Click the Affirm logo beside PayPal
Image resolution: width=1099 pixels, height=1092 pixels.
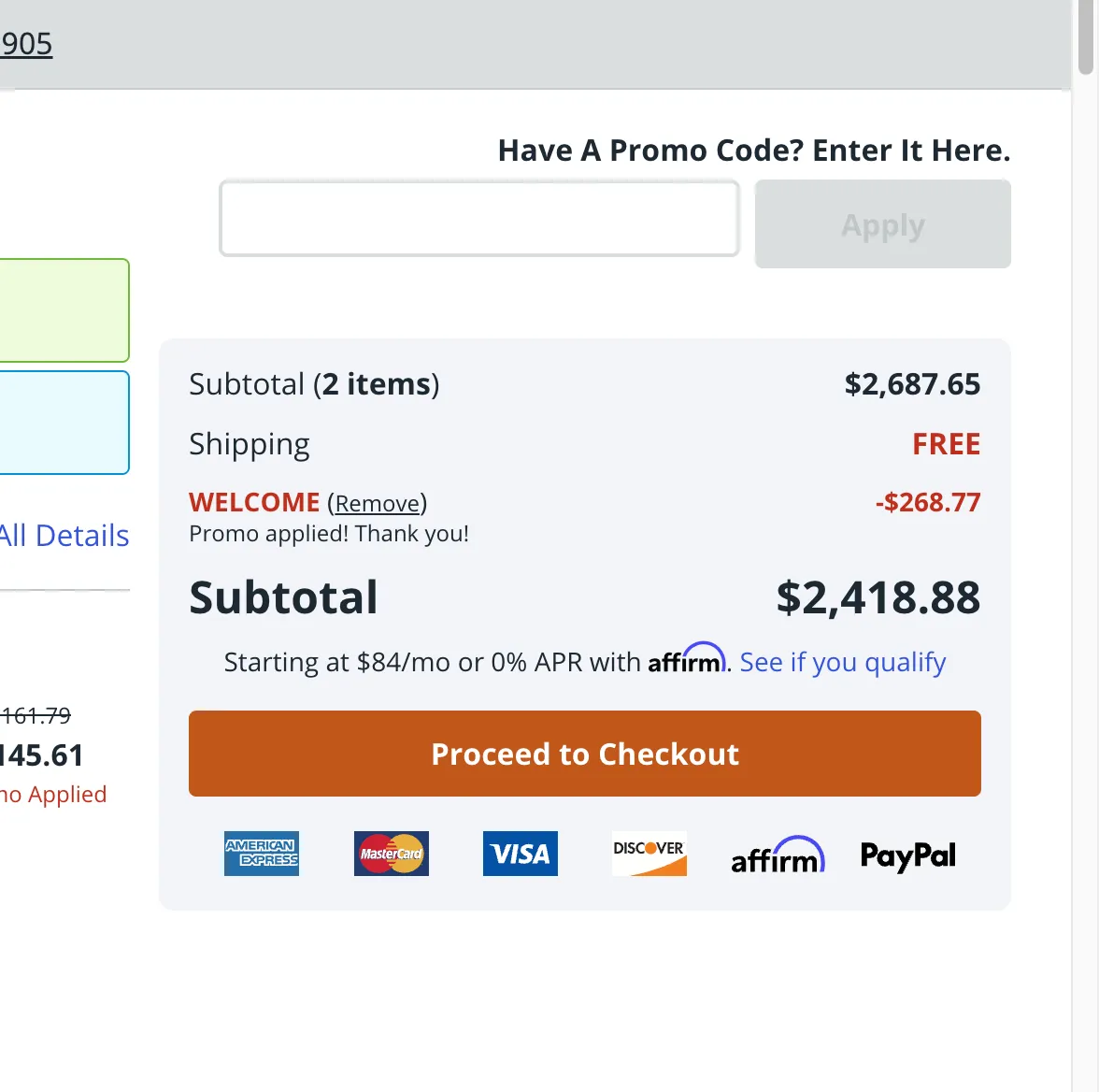click(x=778, y=855)
